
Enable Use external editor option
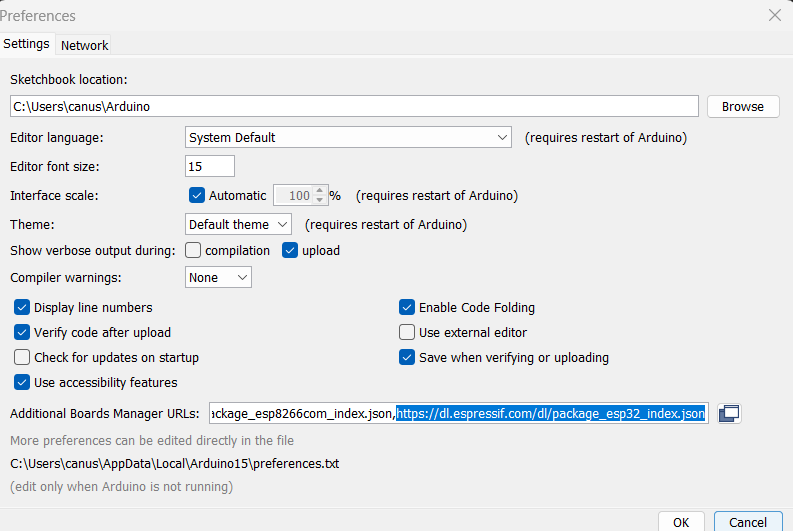tap(407, 333)
